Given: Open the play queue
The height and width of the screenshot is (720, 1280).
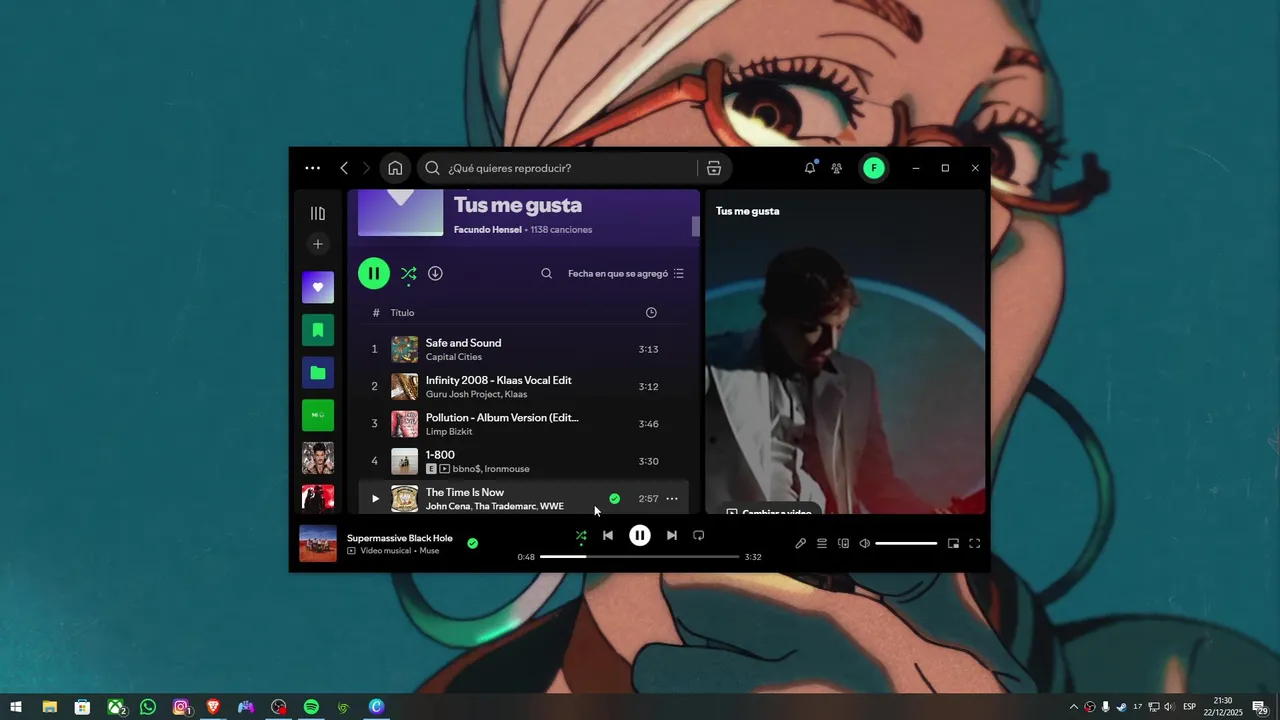Looking at the screenshot, I should tap(822, 543).
